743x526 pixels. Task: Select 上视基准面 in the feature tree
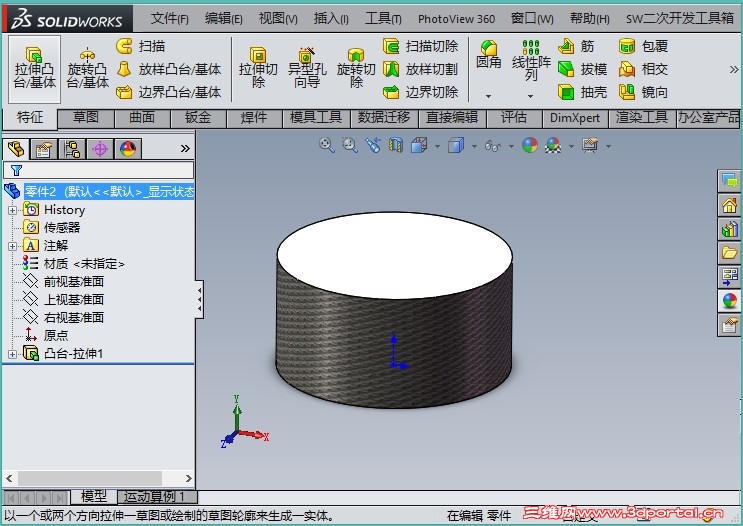tap(73, 299)
